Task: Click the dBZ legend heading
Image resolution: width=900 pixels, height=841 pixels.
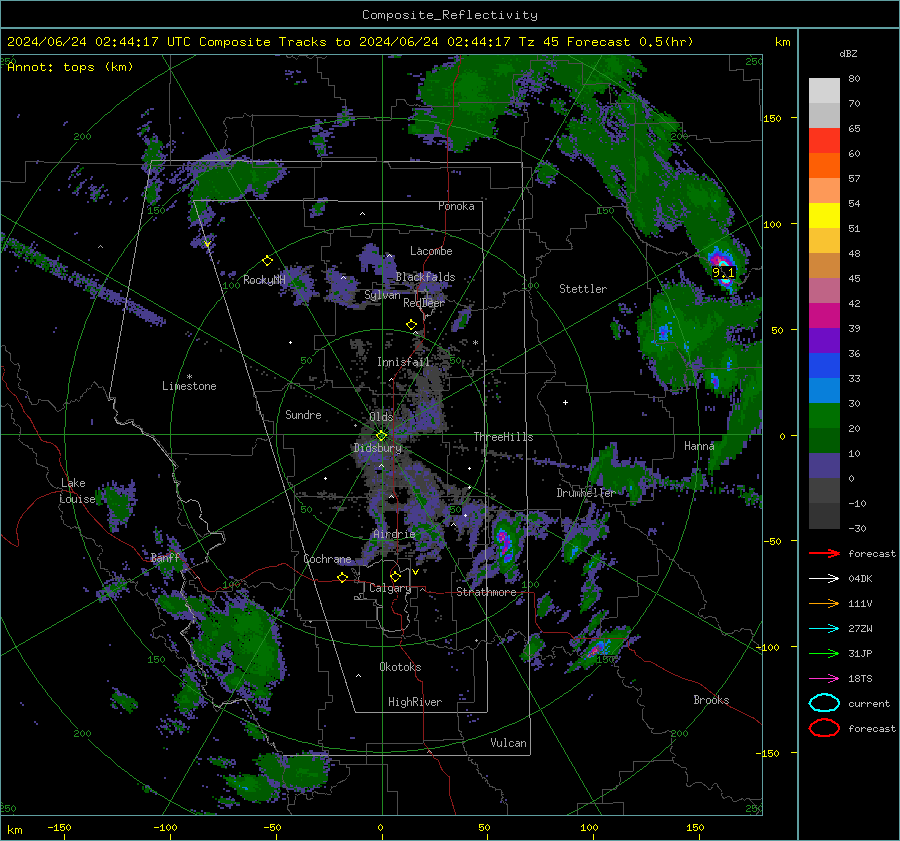Action: click(x=848, y=53)
